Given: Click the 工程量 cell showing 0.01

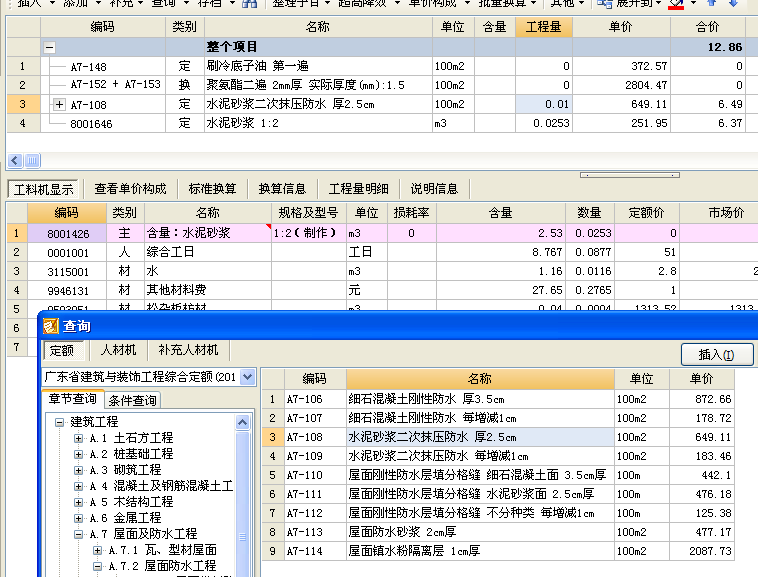Looking at the screenshot, I should [544, 104].
